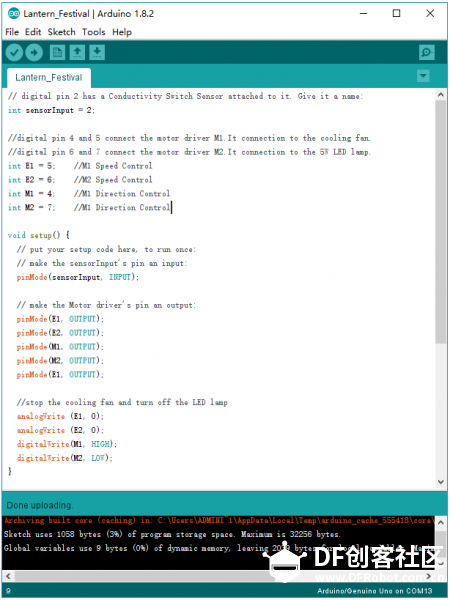Click the Open sketch up-arrow icon
This screenshot has width=450, height=600.
tap(77, 52)
